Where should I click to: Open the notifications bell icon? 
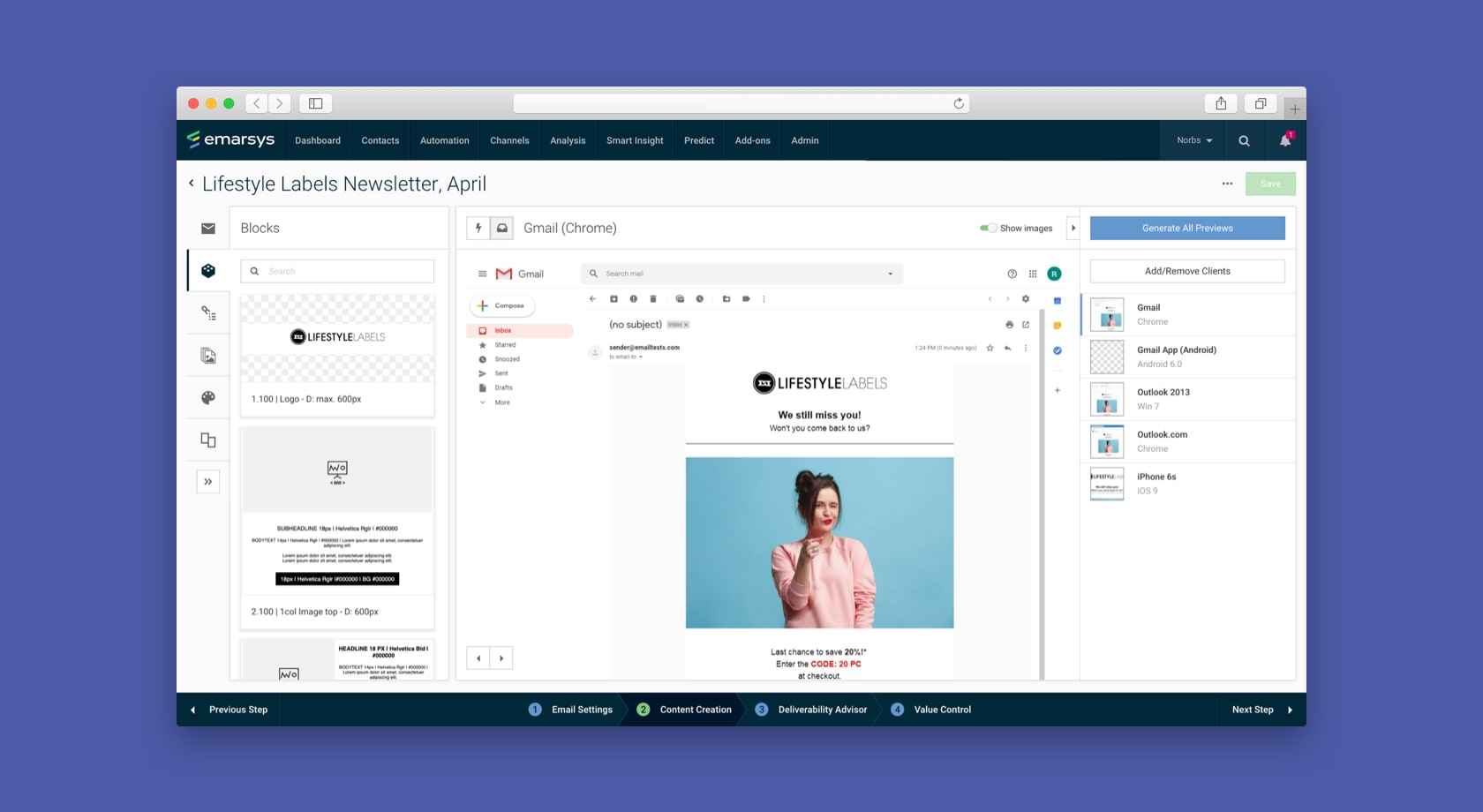(x=1285, y=140)
